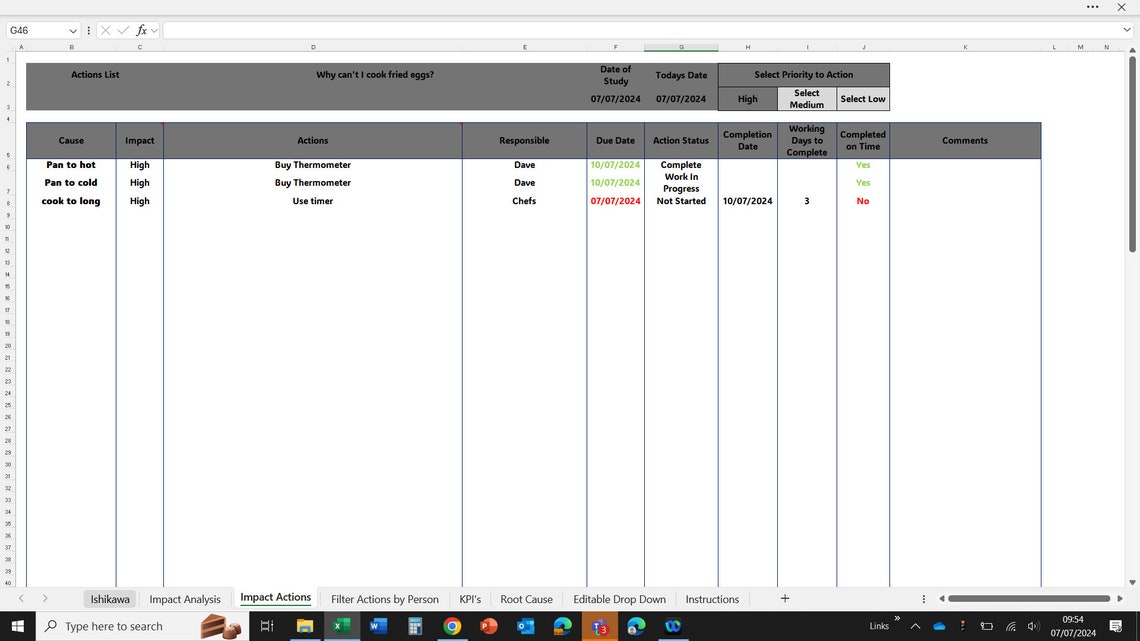Image resolution: width=1140 pixels, height=641 pixels.
Task: Open the KPI's sheet tab
Action: point(470,598)
